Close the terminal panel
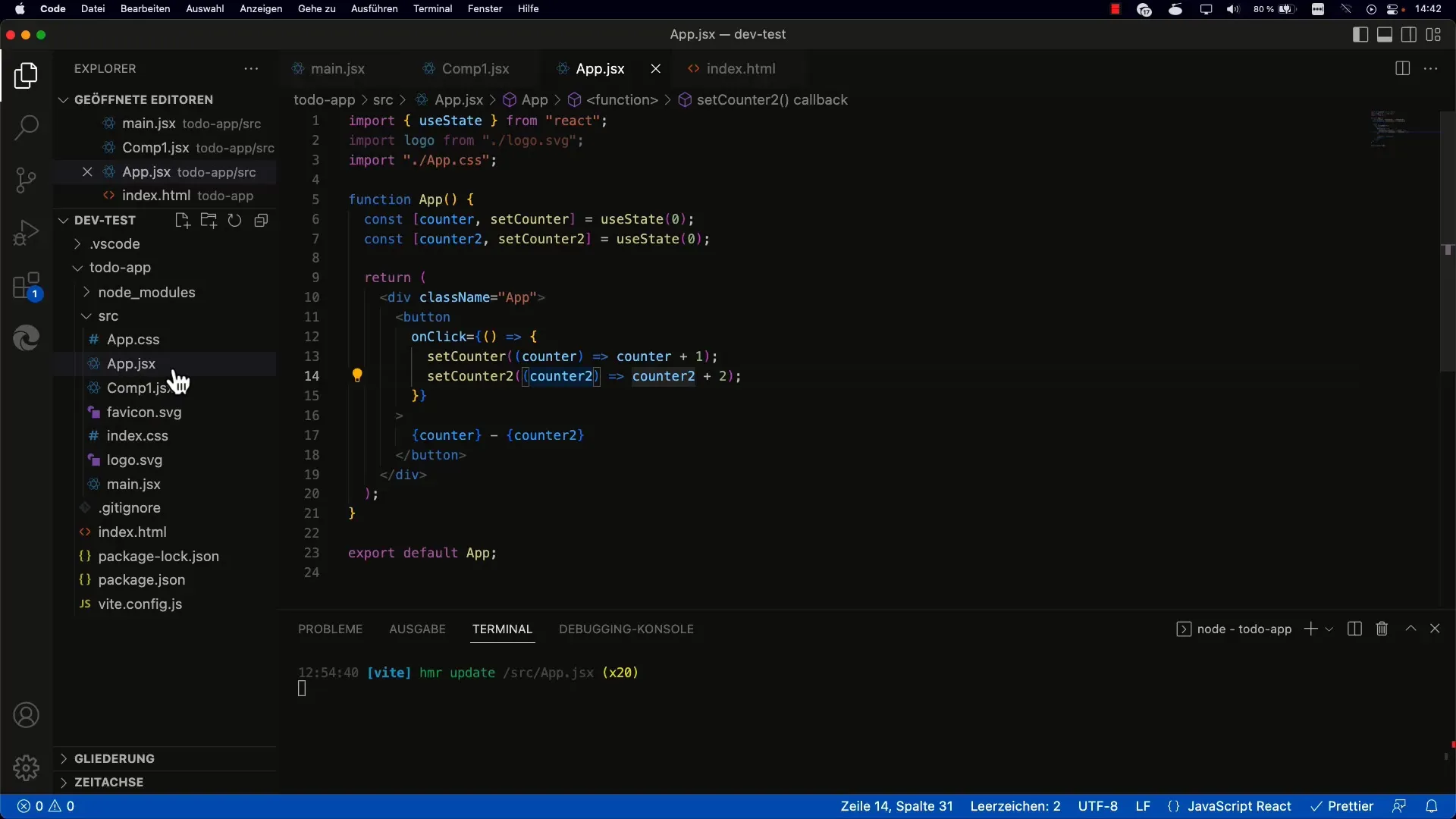This screenshot has width=1456, height=819. [x=1435, y=629]
